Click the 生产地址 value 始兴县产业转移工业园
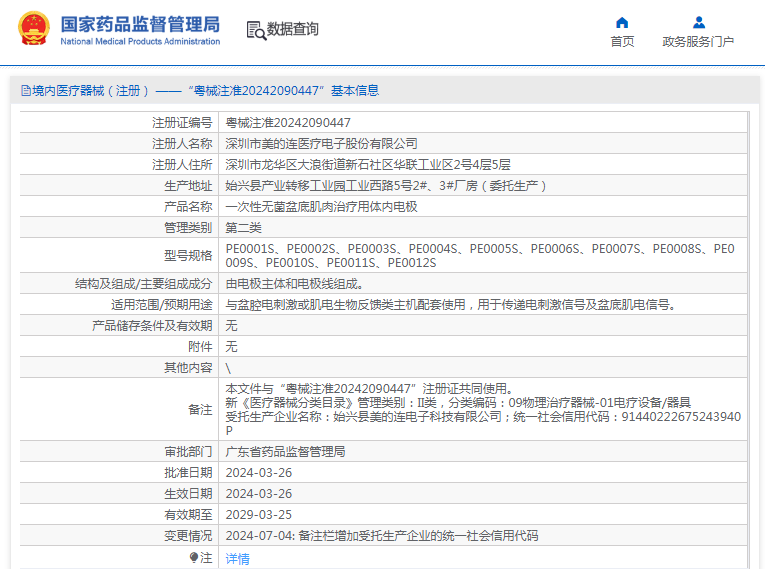 385,186
